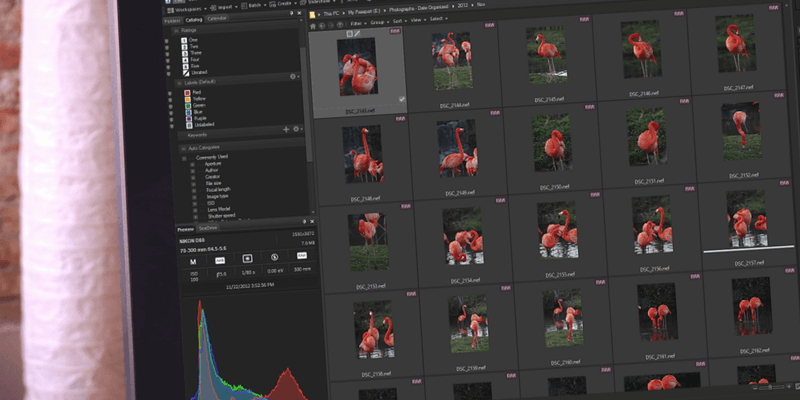The height and width of the screenshot is (400, 800).
Task: Toggle the checkmark on DSC_2143.nef thumbnail
Action: coord(402,99)
